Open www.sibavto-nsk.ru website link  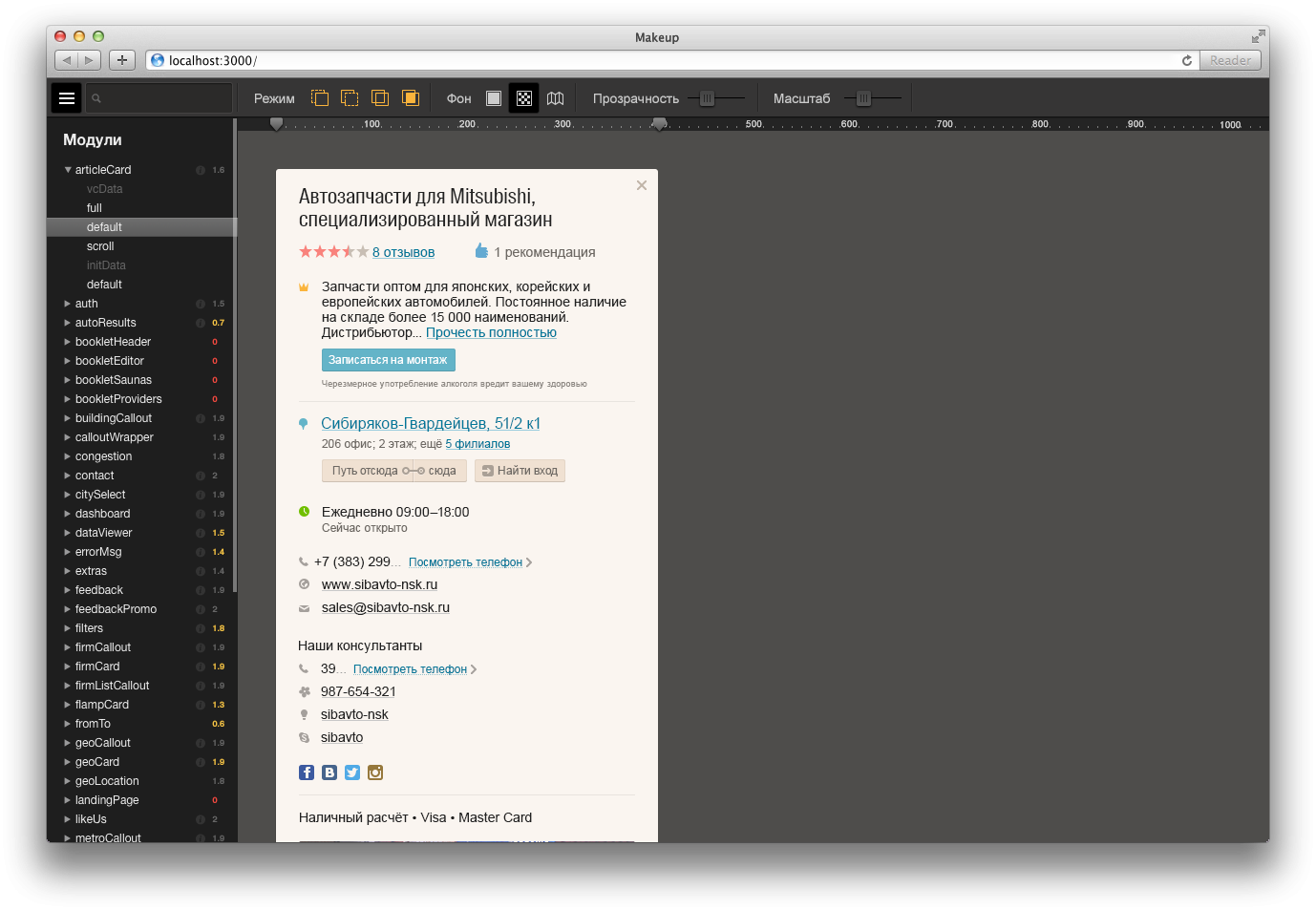point(379,584)
